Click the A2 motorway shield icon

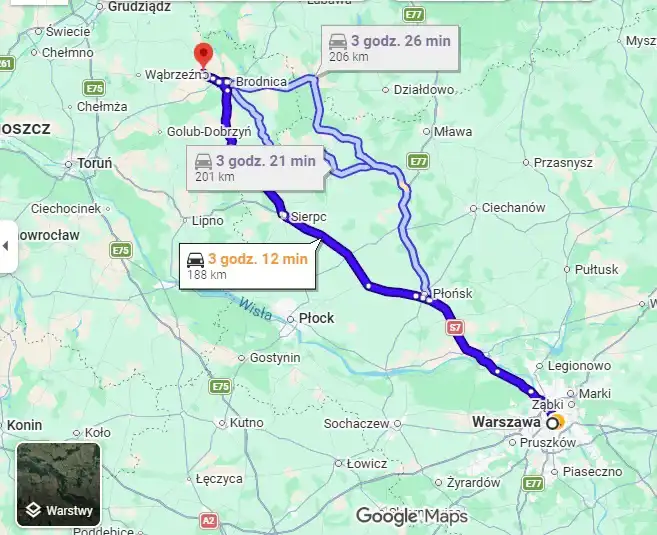pos(209,521)
